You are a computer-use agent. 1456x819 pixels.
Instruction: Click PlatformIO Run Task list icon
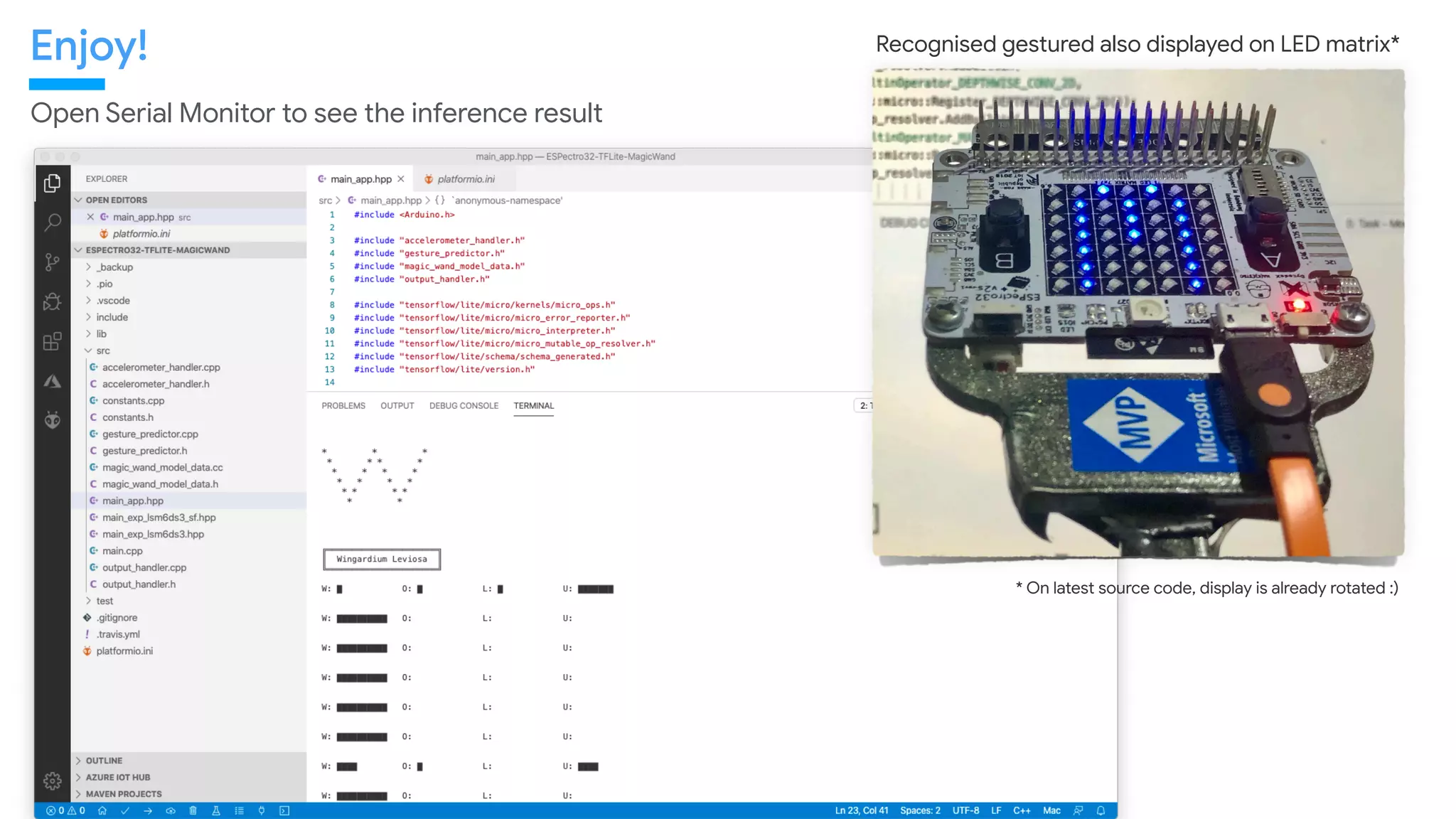pos(239,810)
